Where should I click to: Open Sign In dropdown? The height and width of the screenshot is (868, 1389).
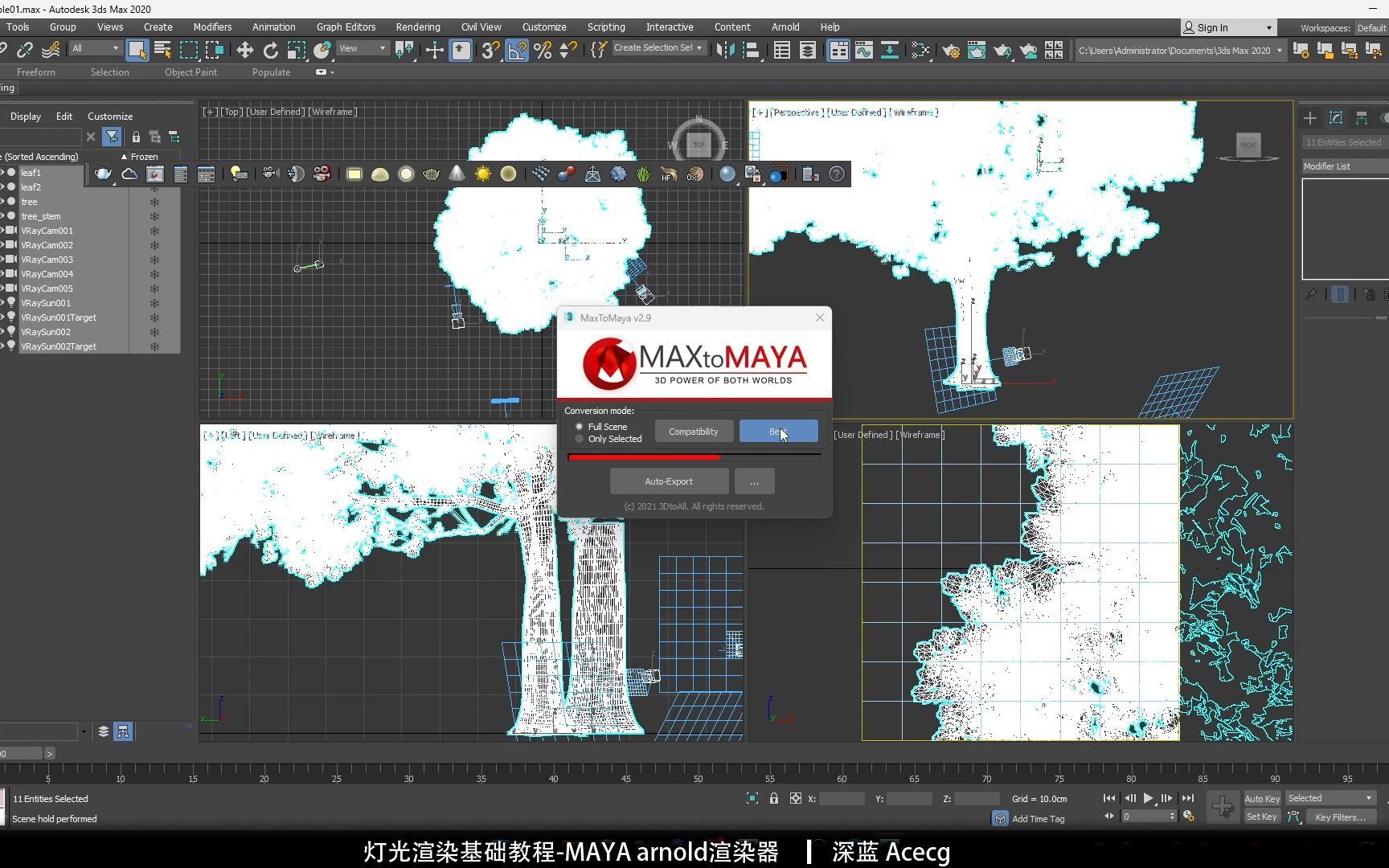coord(1228,27)
